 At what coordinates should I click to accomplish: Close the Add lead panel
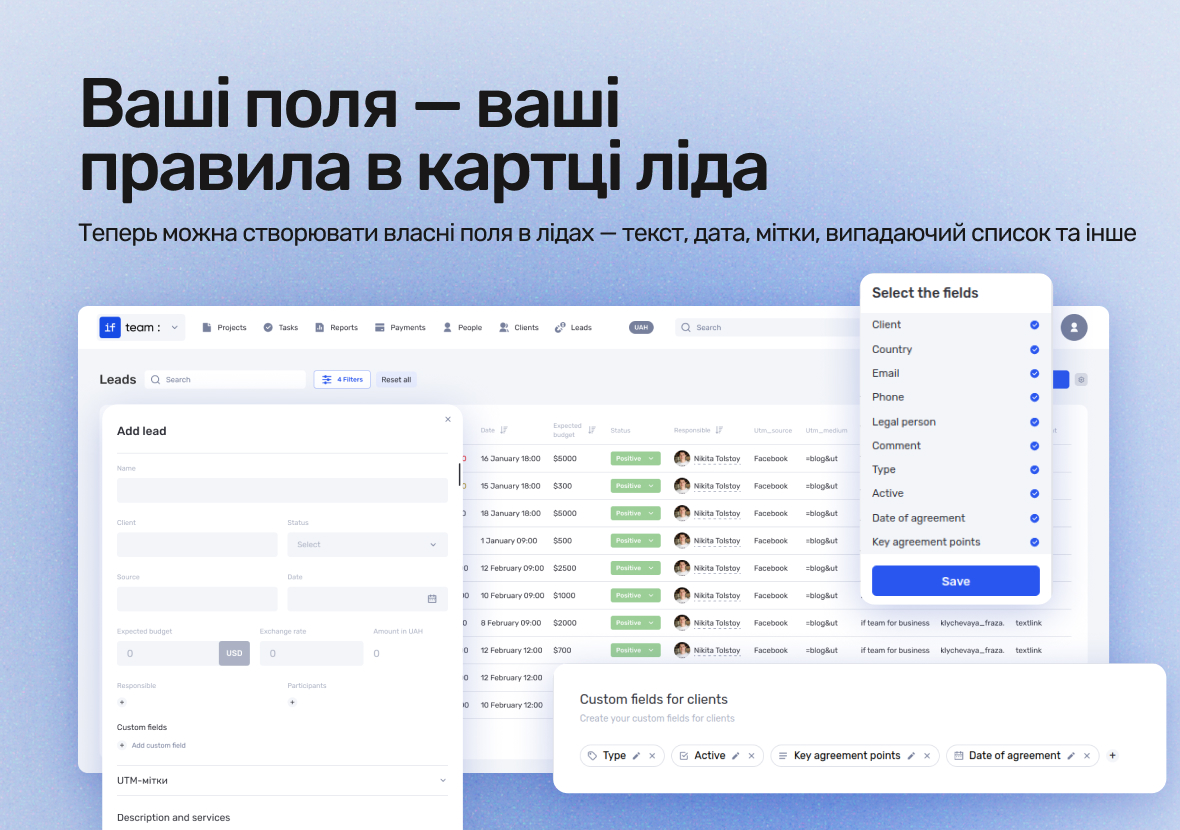[448, 419]
